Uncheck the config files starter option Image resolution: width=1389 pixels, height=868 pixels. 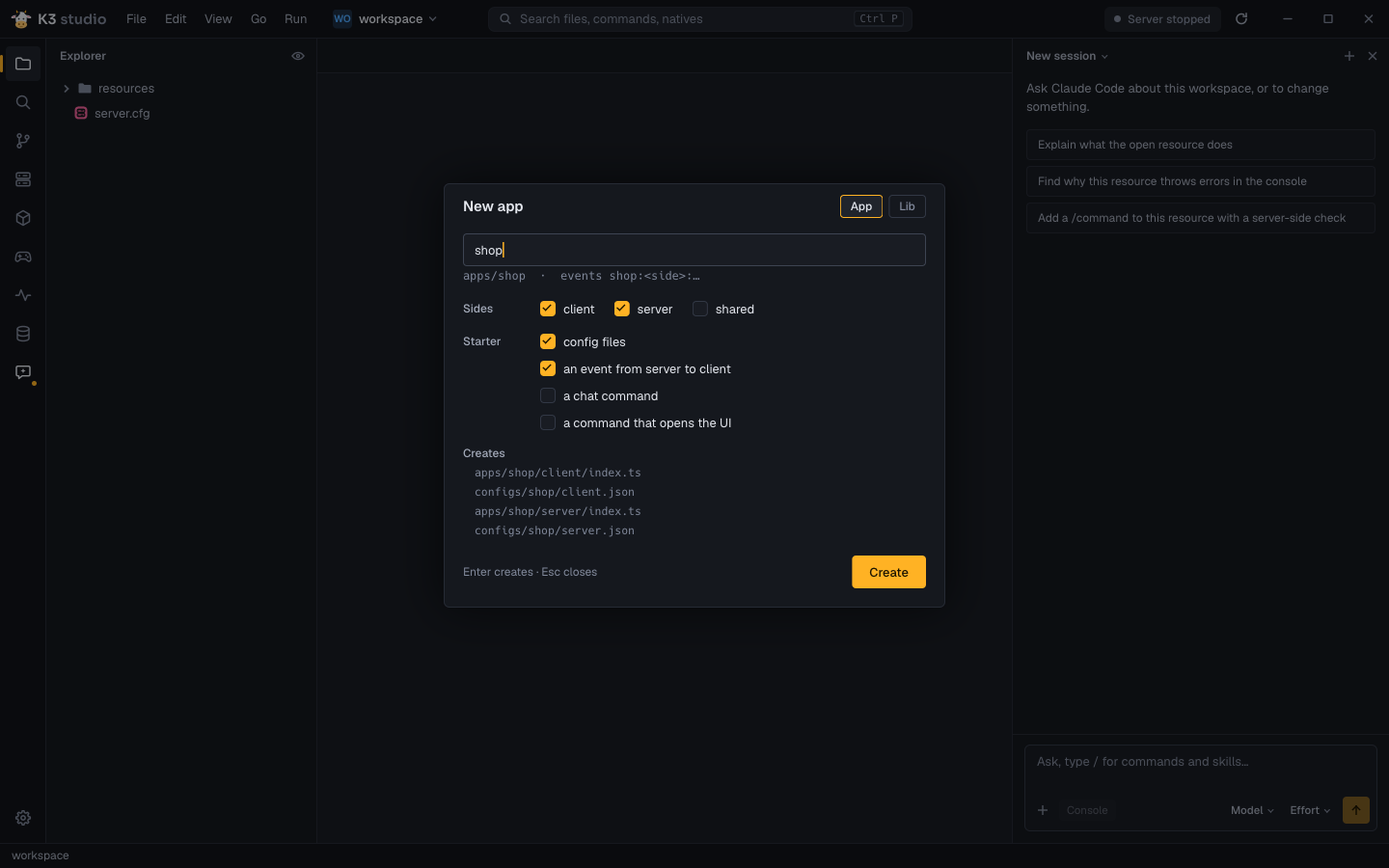click(x=548, y=341)
